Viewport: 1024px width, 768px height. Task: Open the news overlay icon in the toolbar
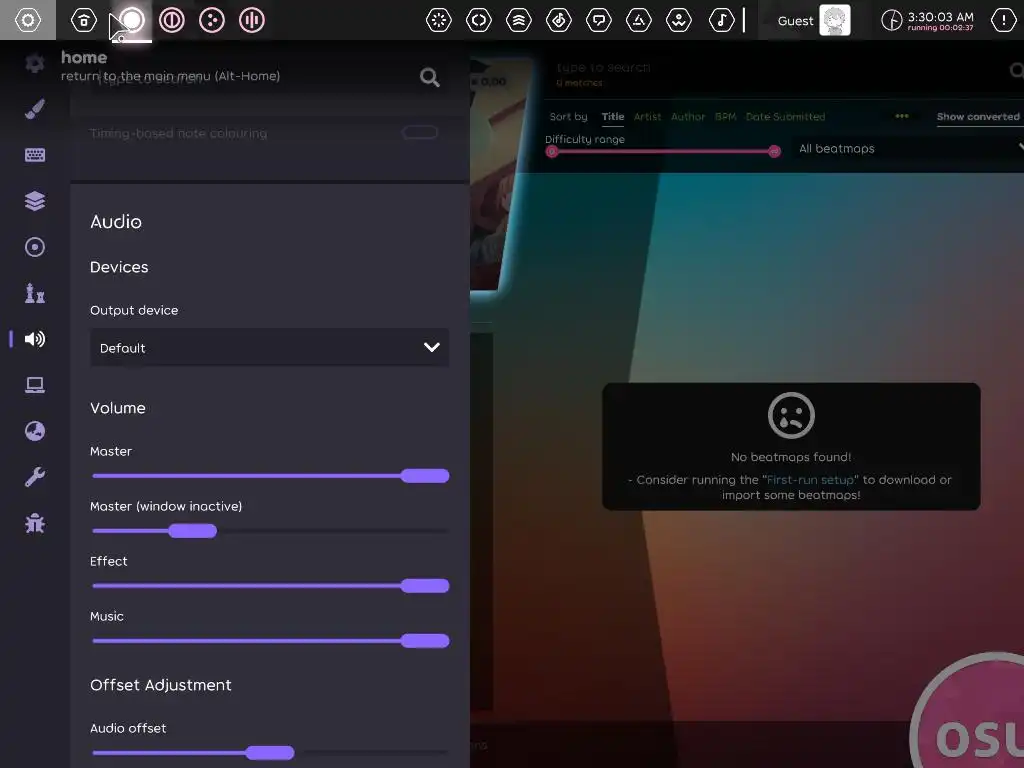[438, 20]
